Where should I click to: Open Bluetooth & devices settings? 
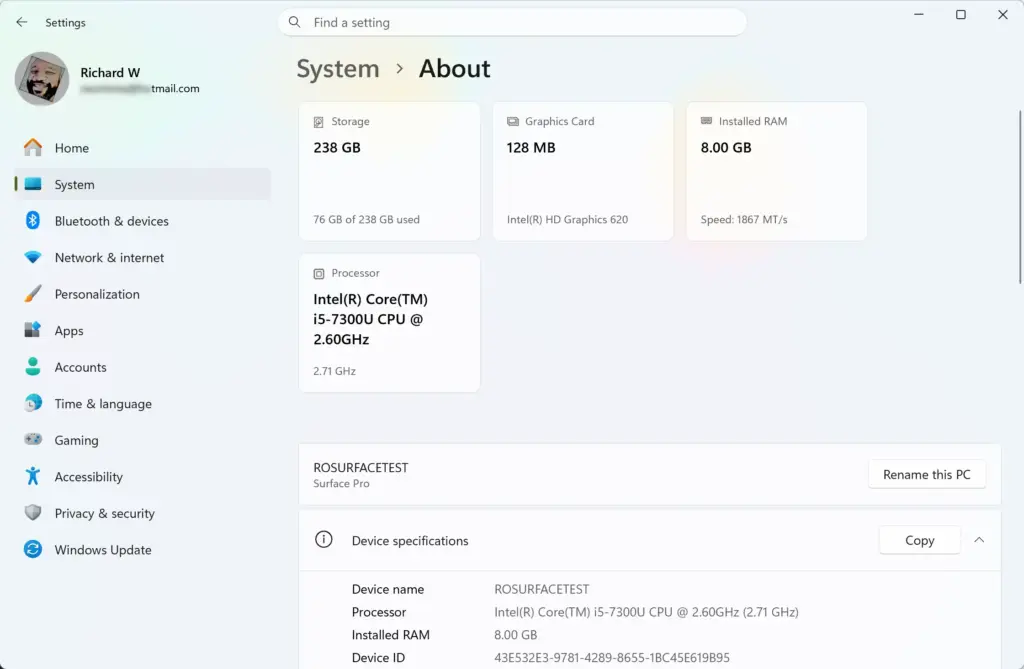[142, 221]
